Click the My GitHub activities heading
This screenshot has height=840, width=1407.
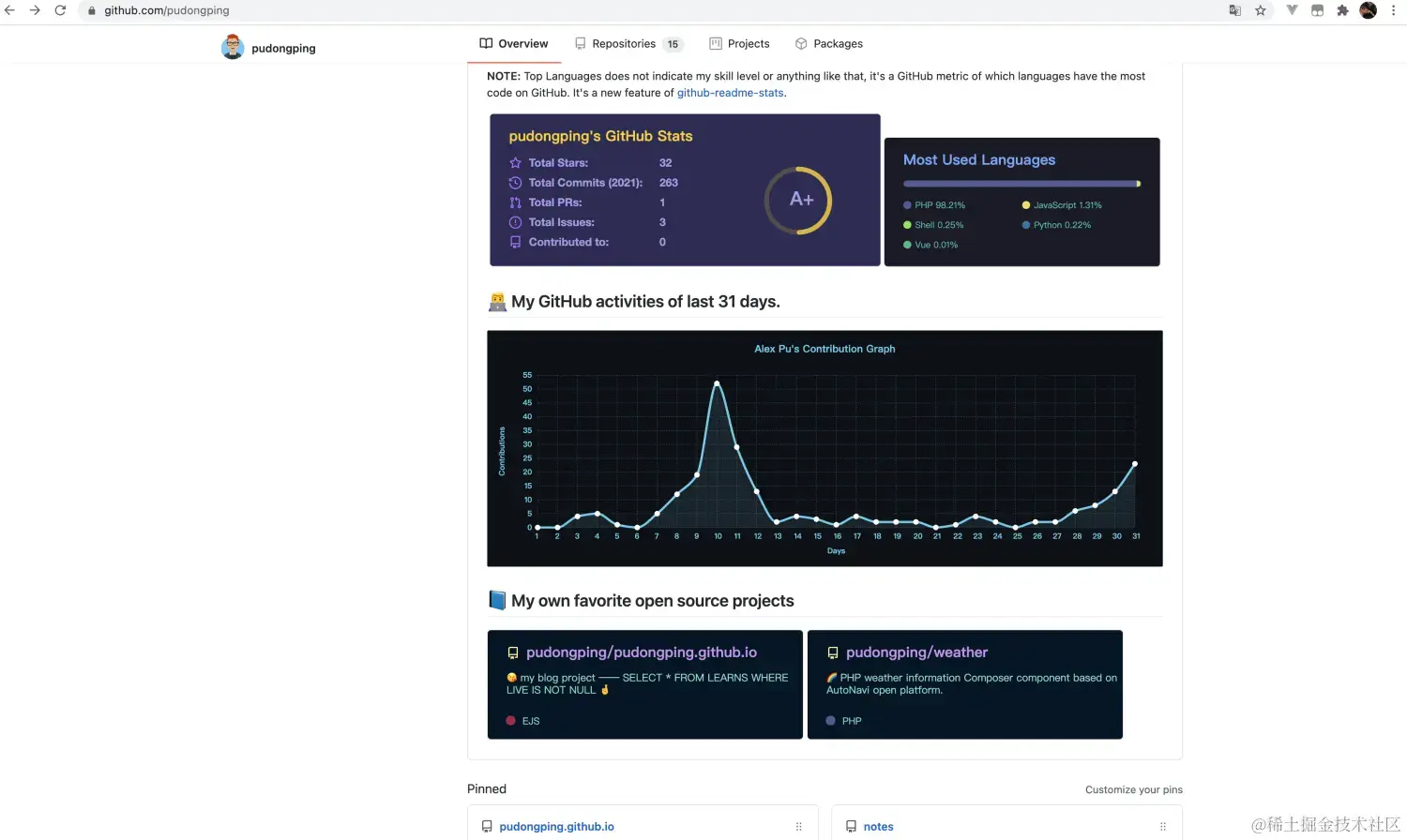[x=645, y=302]
